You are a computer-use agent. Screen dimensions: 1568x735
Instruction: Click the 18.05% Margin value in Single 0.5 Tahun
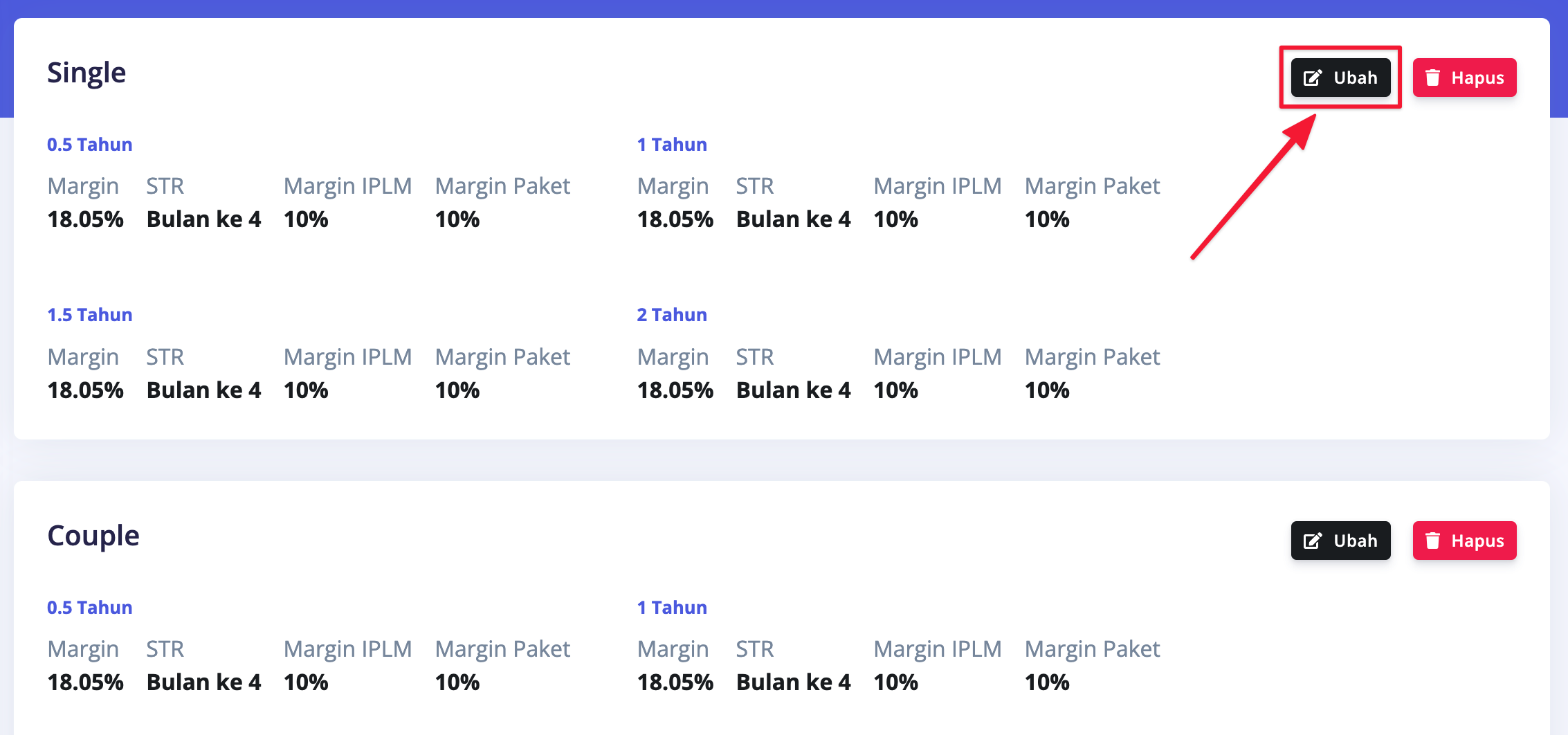(85, 219)
